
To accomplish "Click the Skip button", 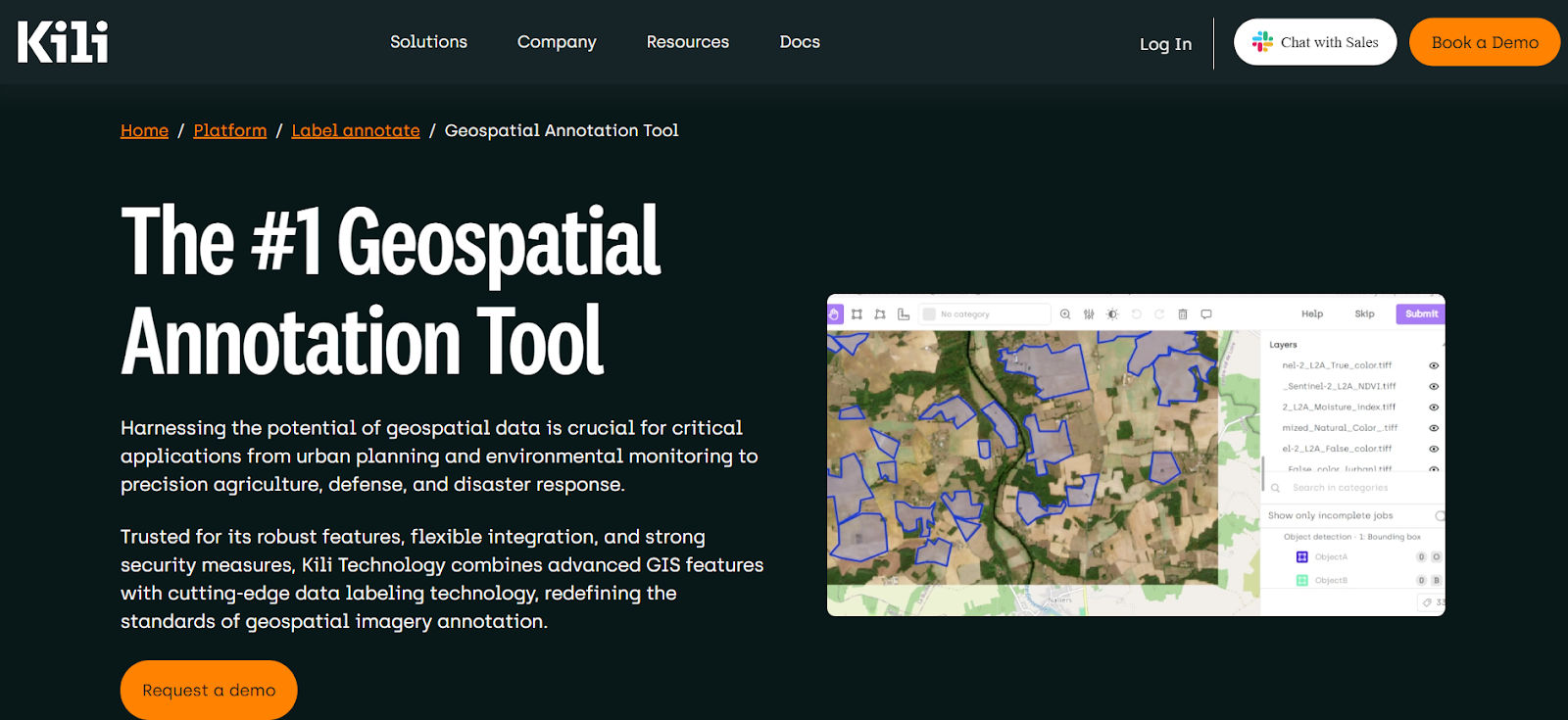I will point(1364,314).
